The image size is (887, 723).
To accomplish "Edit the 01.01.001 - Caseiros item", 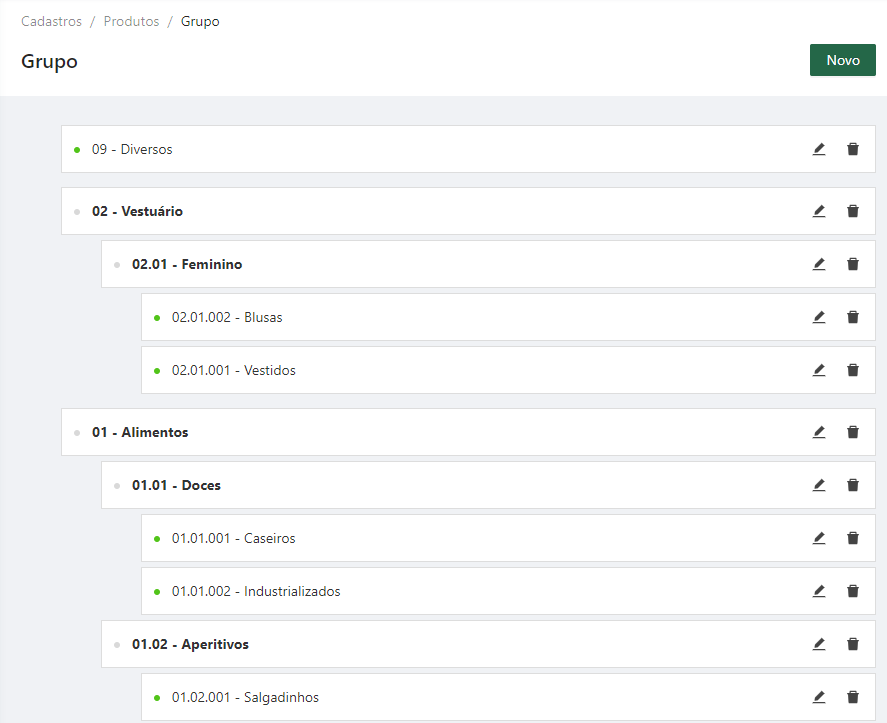I will pos(819,538).
